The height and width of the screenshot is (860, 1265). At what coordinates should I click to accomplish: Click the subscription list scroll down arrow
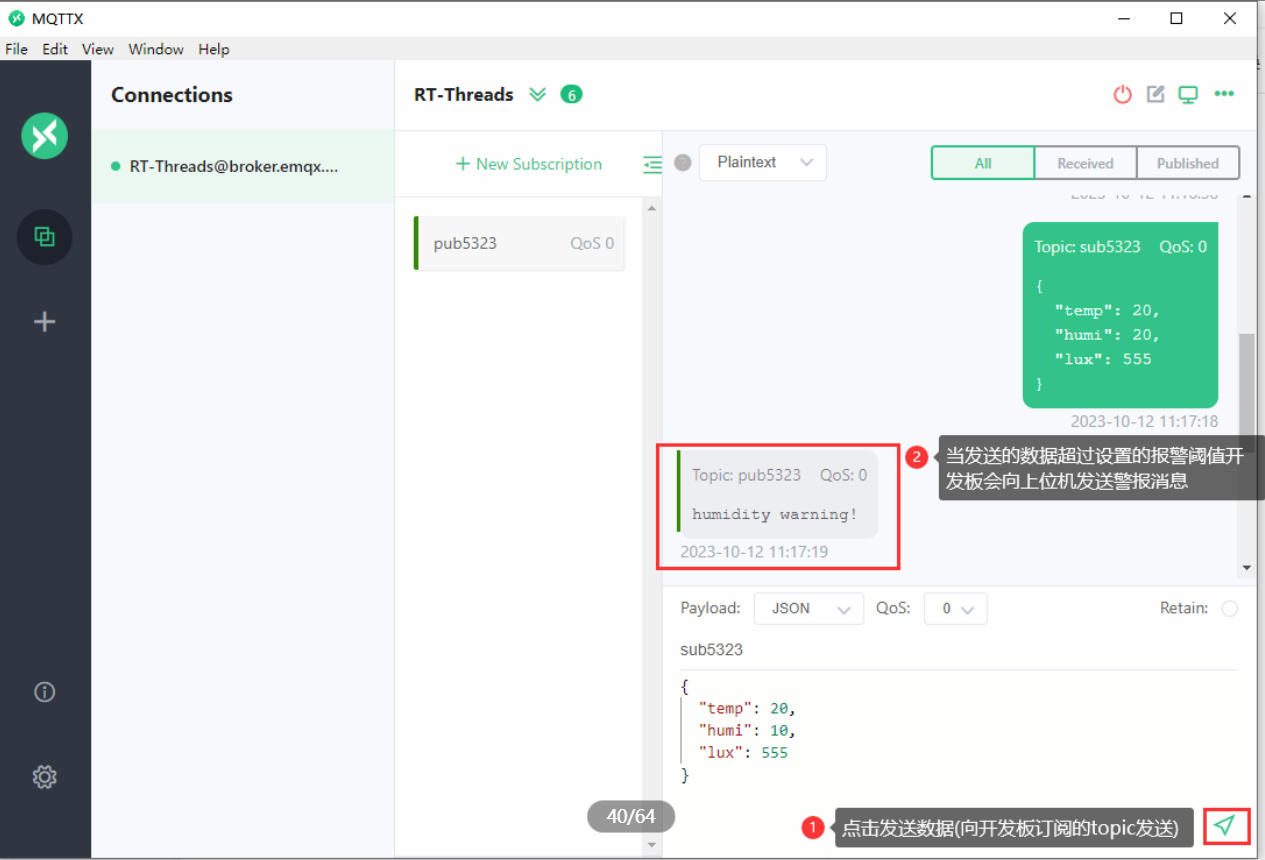tap(653, 845)
